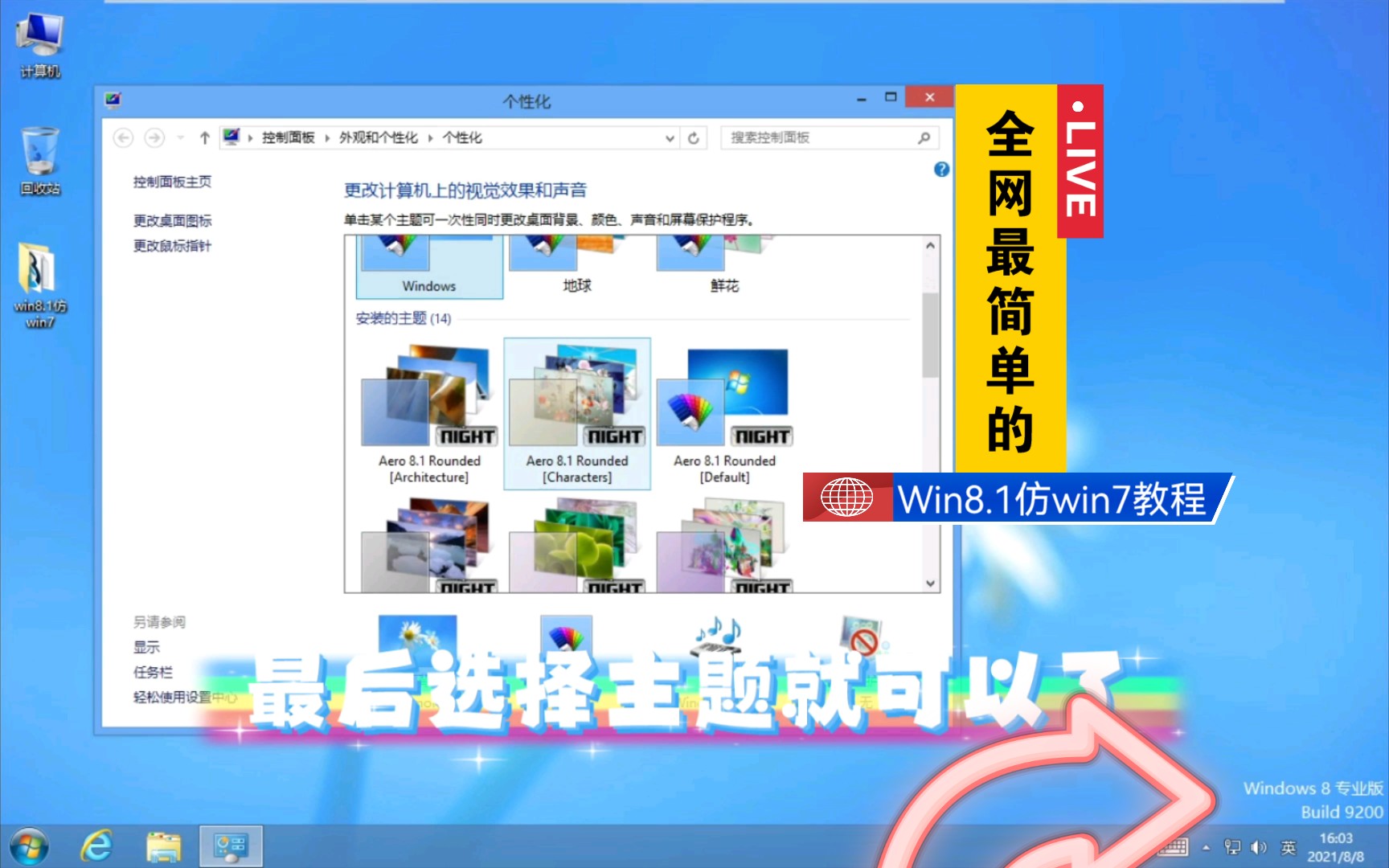Viewport: 1389px width, 868px height.
Task: Open the clock showing 16:03
Action: click(1336, 848)
